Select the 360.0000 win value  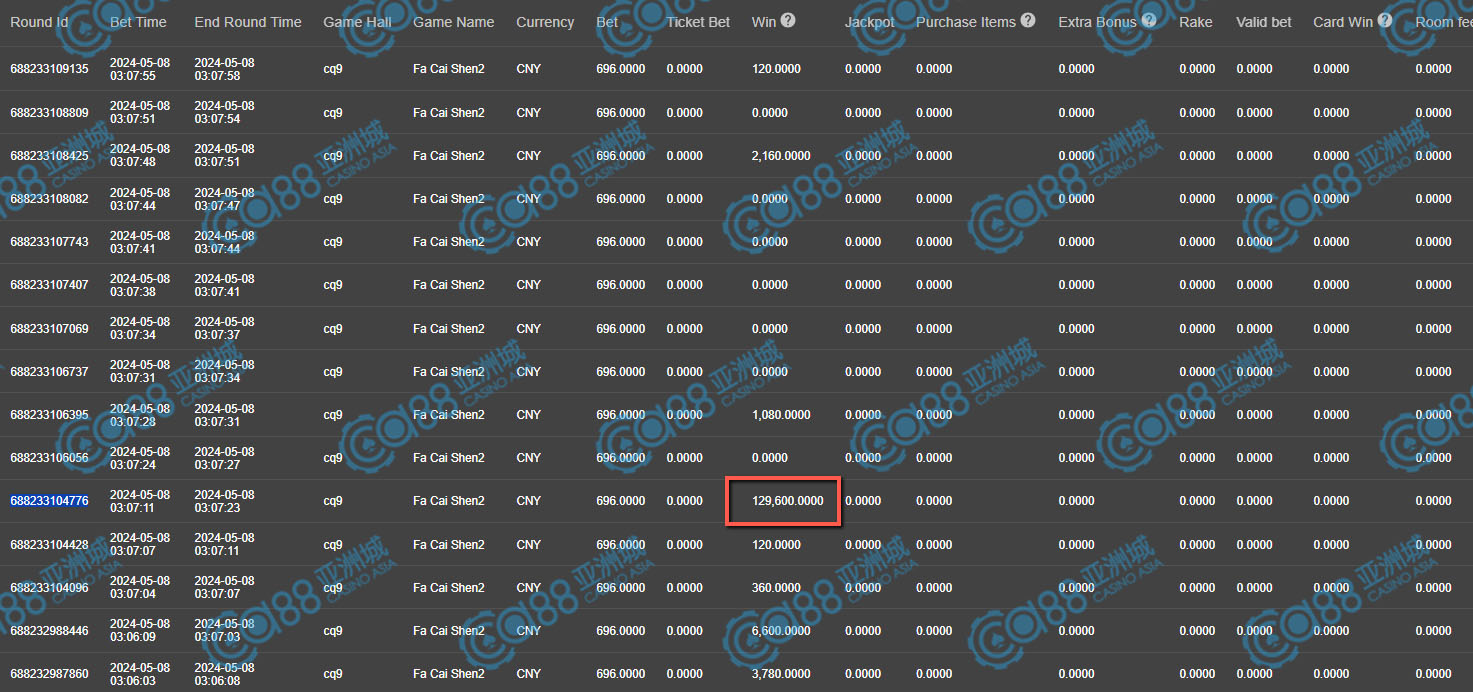[x=776, y=588]
